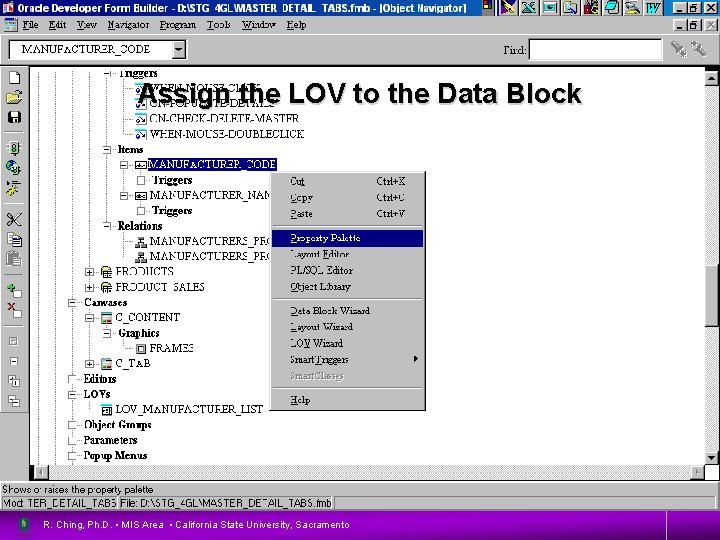Image resolution: width=720 pixels, height=540 pixels.
Task: Click the PRODUCT_SALES data block icon
Action: 107,287
